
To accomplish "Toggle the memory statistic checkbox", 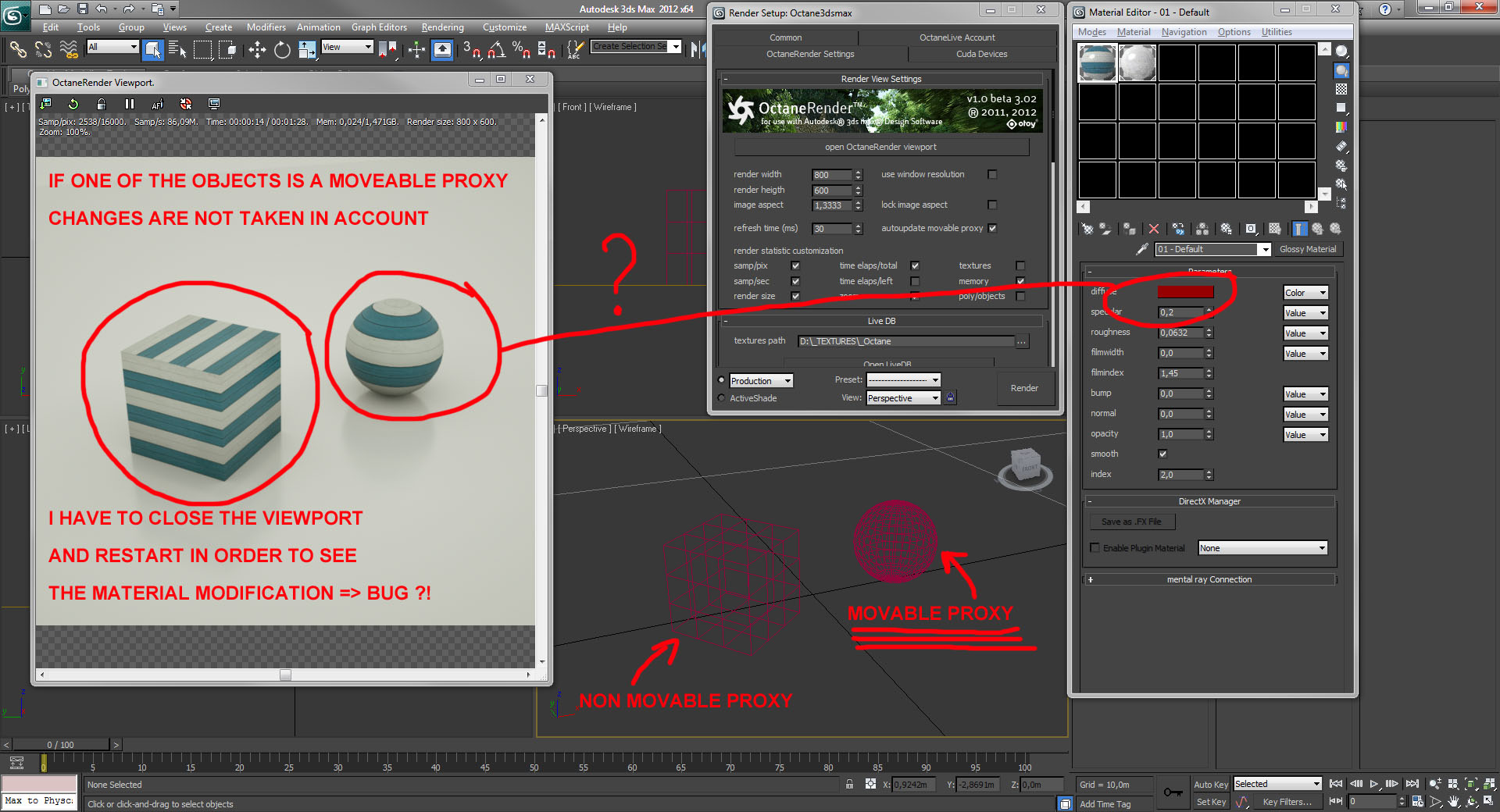I will coord(1020,281).
